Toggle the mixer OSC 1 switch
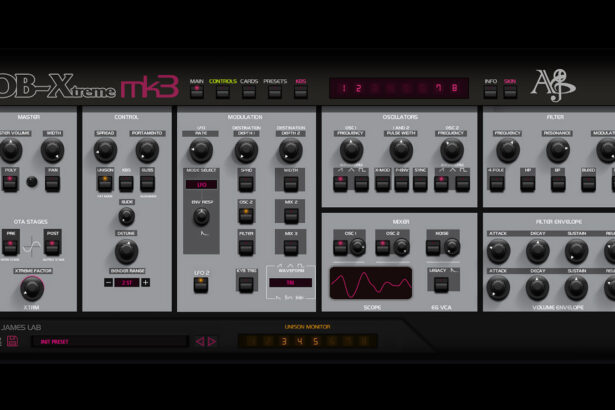Image resolution: width=615 pixels, height=410 pixels. [x=340, y=248]
